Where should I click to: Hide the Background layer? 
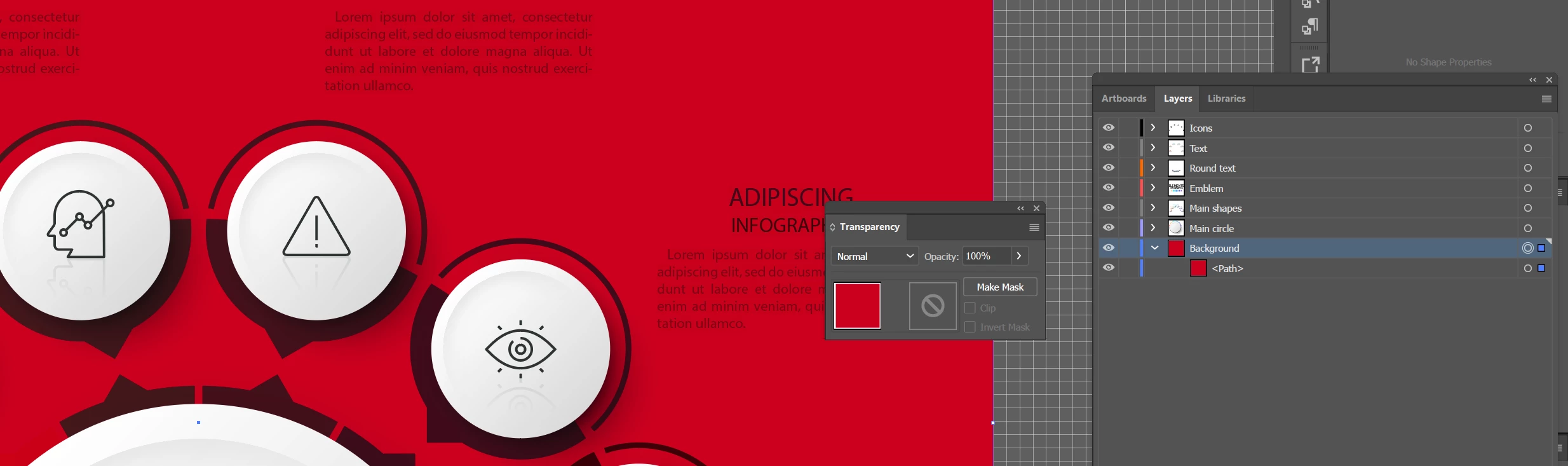(x=1109, y=248)
